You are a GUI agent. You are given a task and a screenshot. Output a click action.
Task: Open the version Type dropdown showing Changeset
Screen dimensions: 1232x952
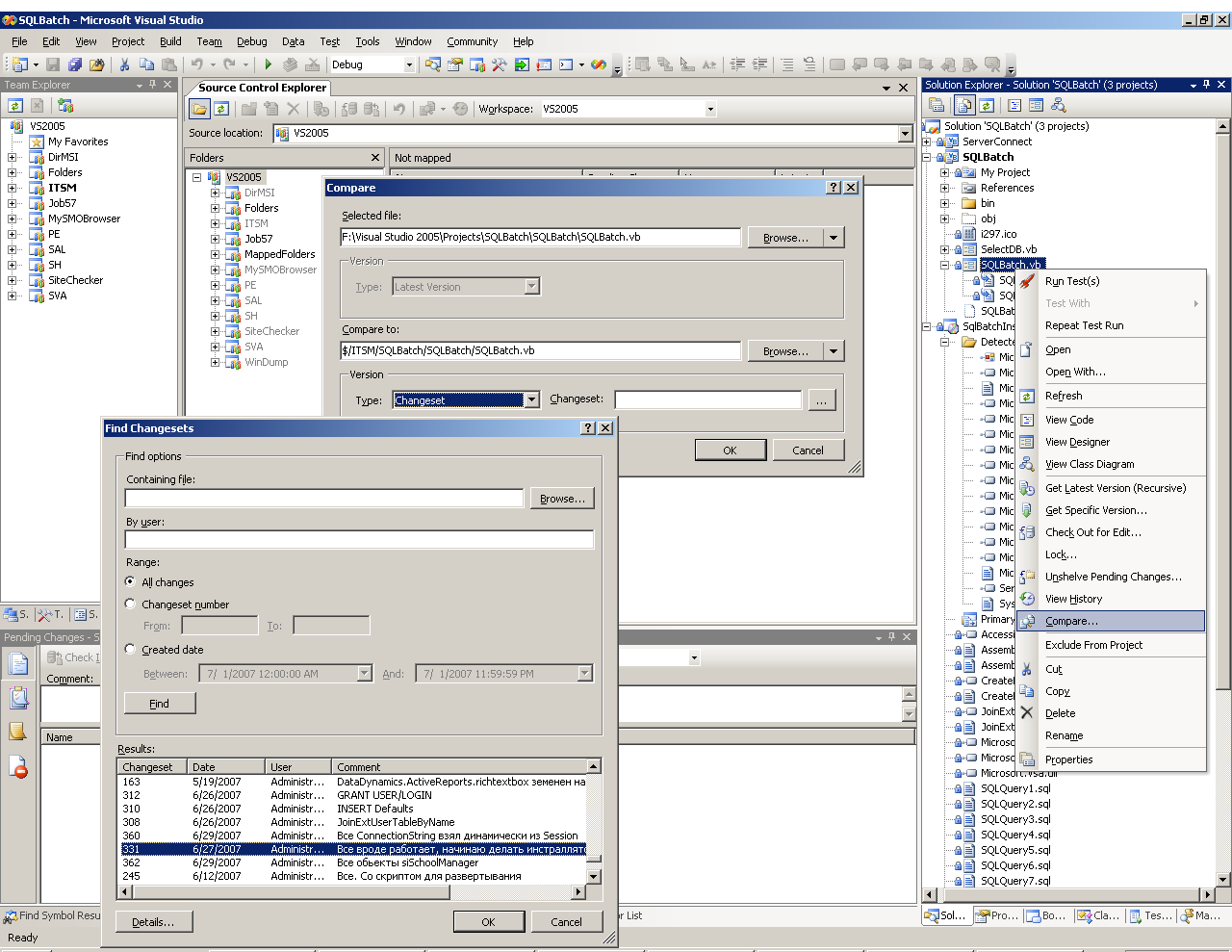(531, 399)
